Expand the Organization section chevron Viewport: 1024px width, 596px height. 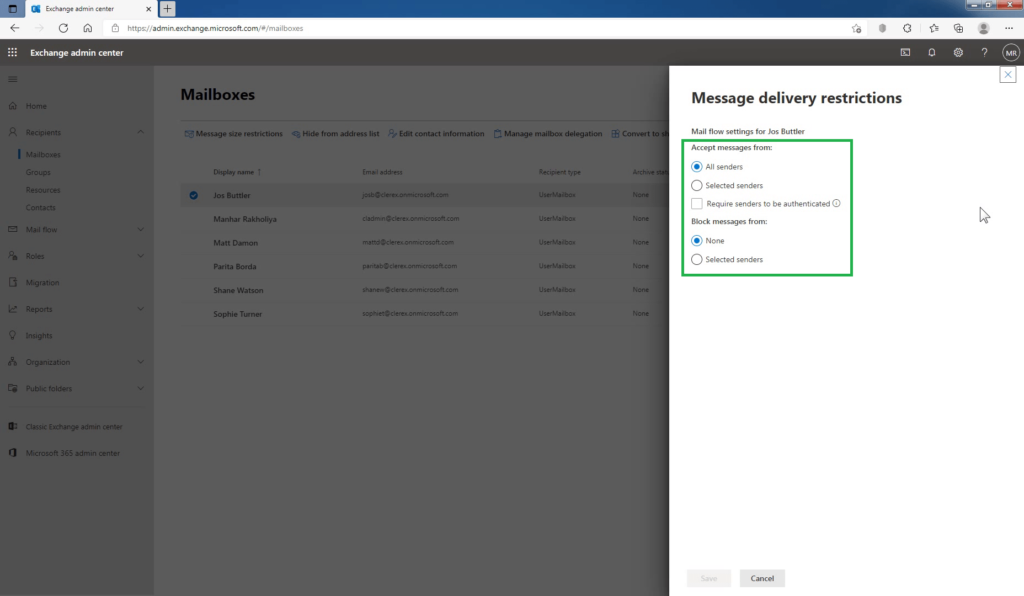click(x=140, y=362)
